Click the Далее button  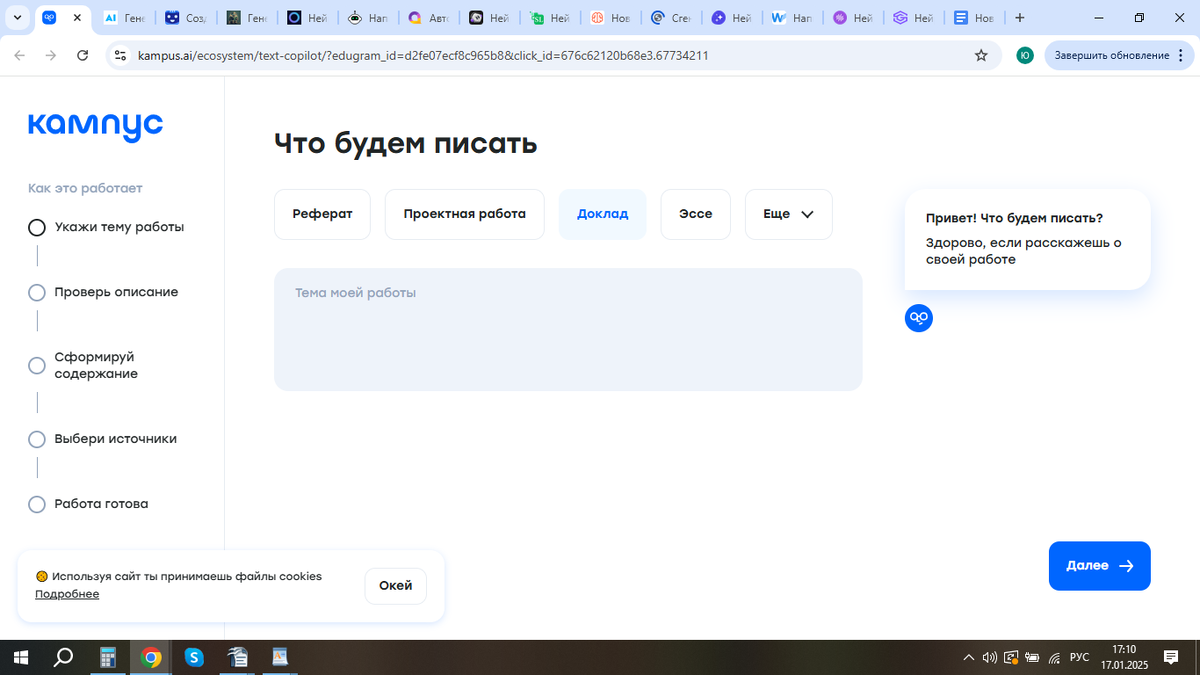tap(1100, 566)
